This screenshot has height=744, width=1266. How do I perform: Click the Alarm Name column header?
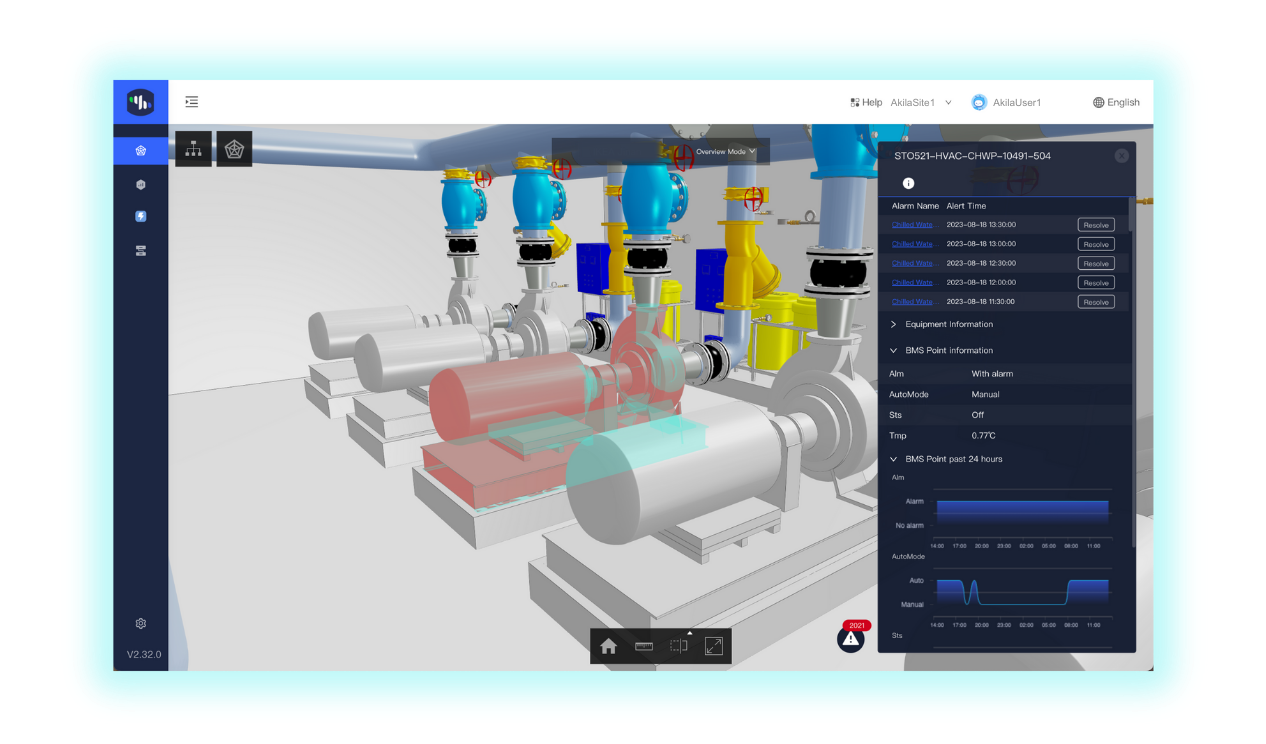click(915, 206)
